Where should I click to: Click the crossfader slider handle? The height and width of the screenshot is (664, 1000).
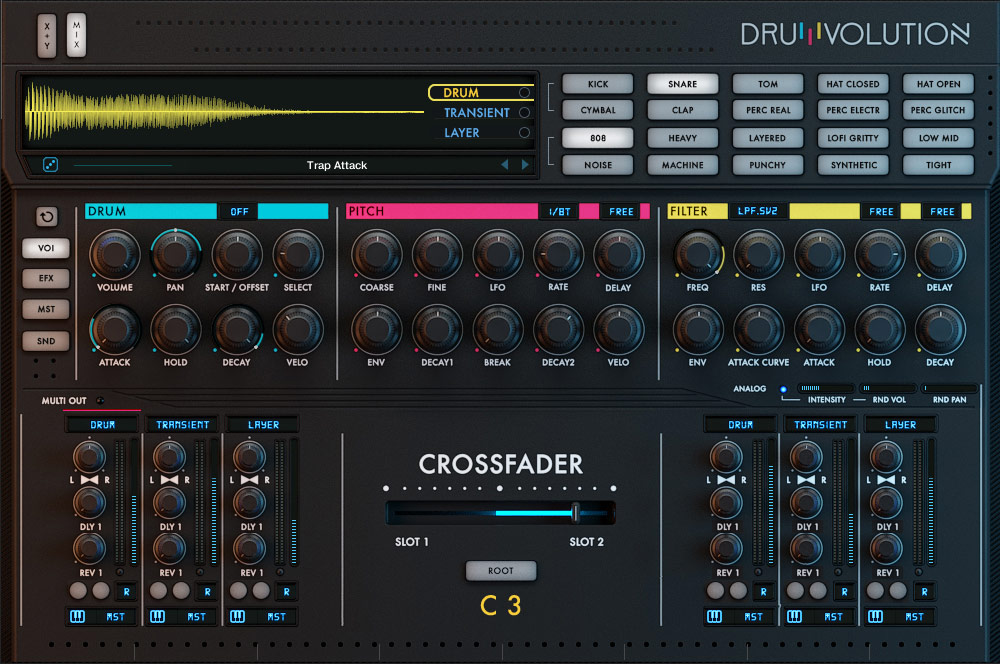pos(577,512)
